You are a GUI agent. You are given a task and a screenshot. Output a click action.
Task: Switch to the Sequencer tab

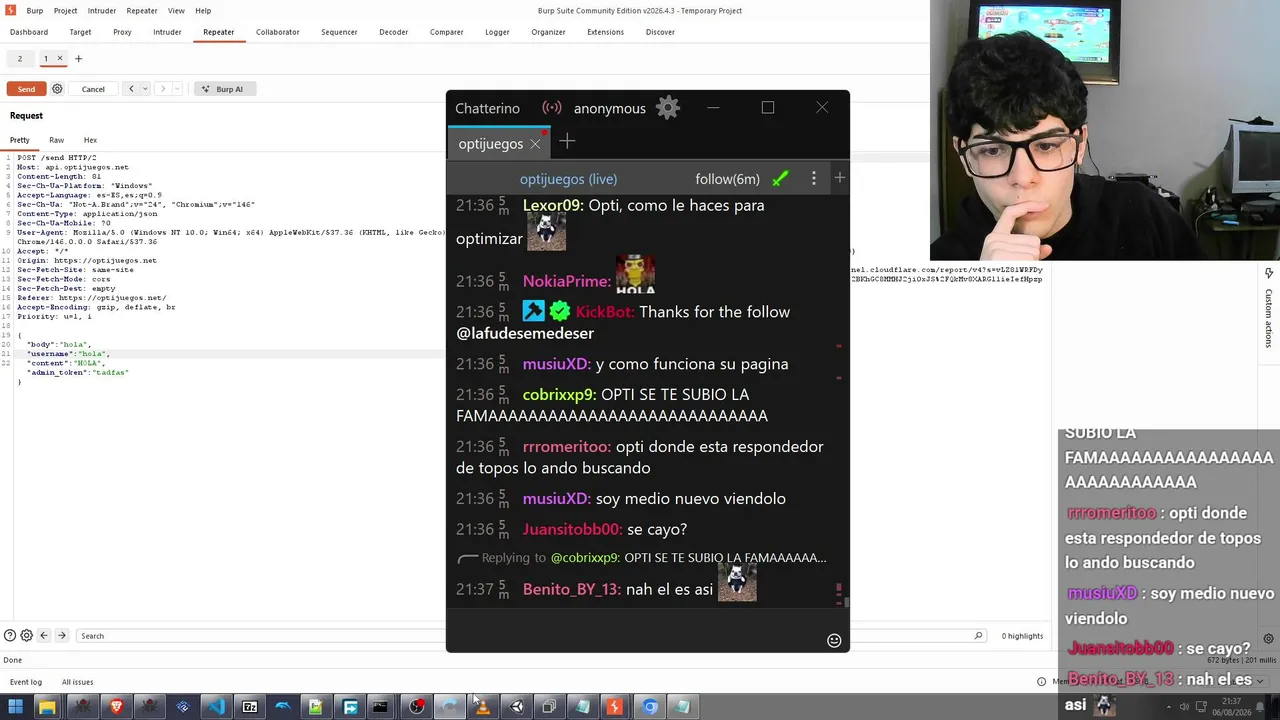(x=339, y=32)
